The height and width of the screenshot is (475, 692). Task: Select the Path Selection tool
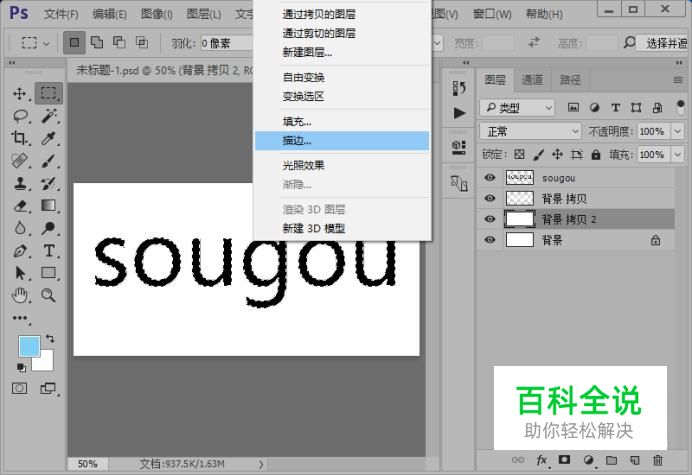(x=20, y=273)
